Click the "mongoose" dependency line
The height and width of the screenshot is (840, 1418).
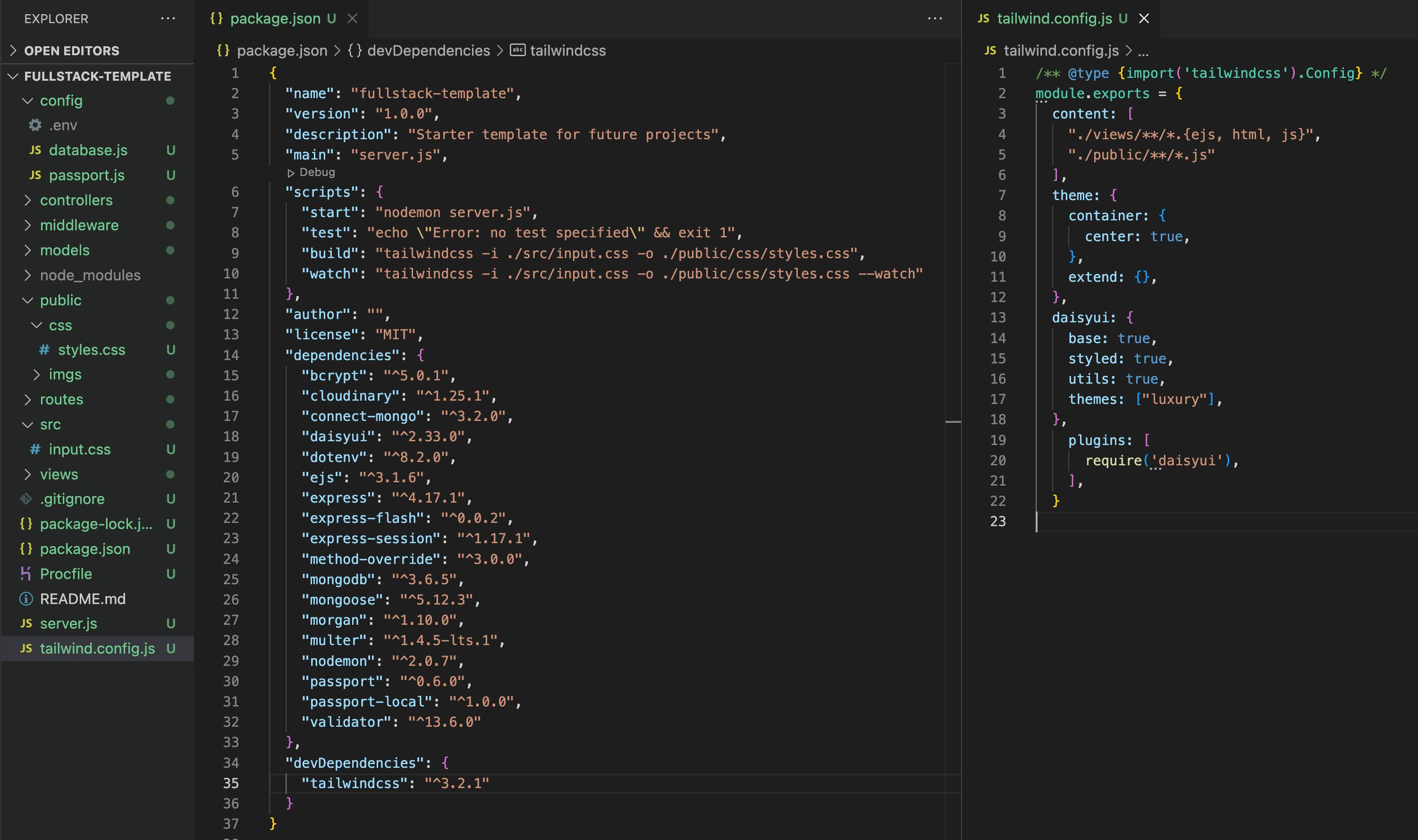(391, 600)
